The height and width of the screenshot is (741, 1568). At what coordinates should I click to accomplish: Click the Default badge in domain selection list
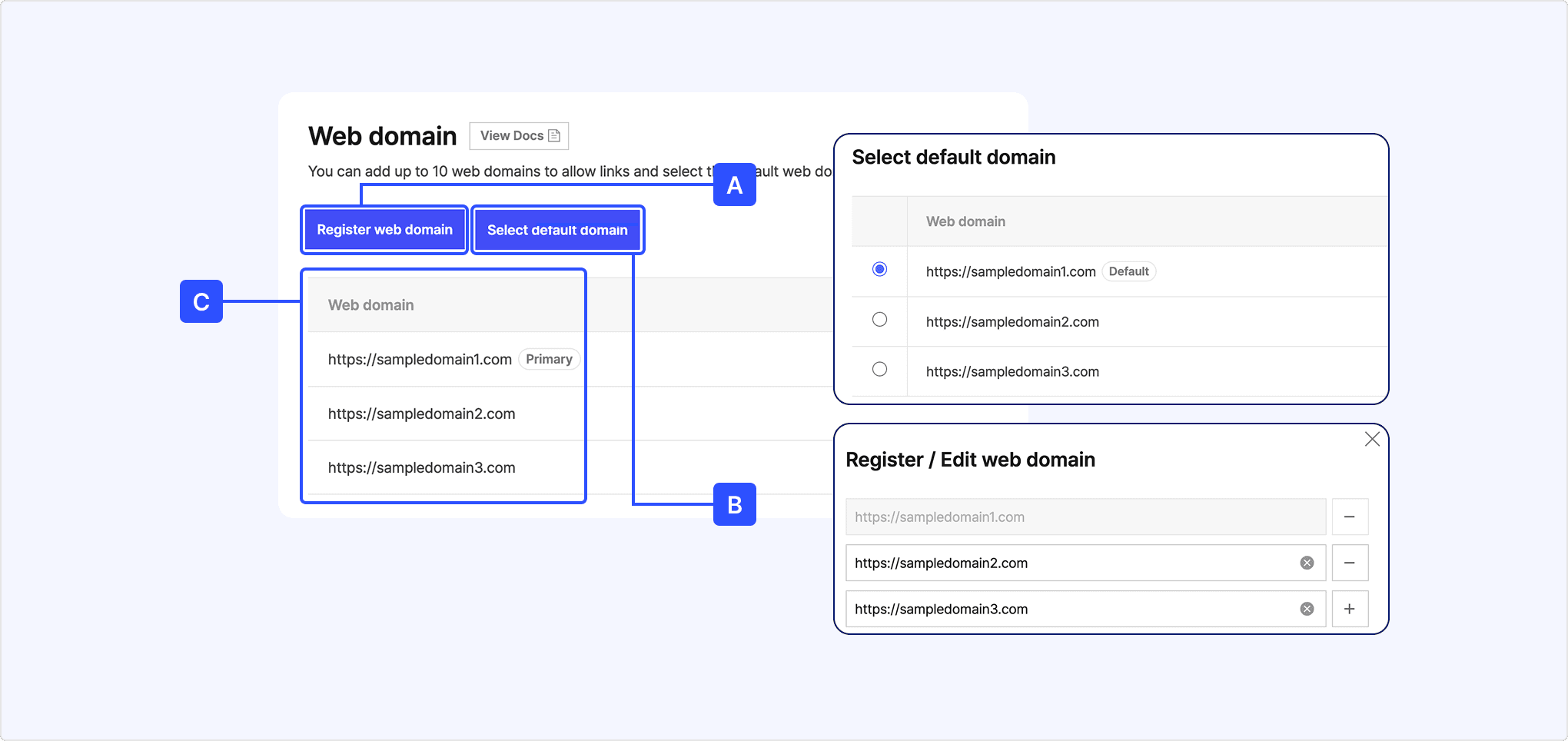[x=1128, y=271]
